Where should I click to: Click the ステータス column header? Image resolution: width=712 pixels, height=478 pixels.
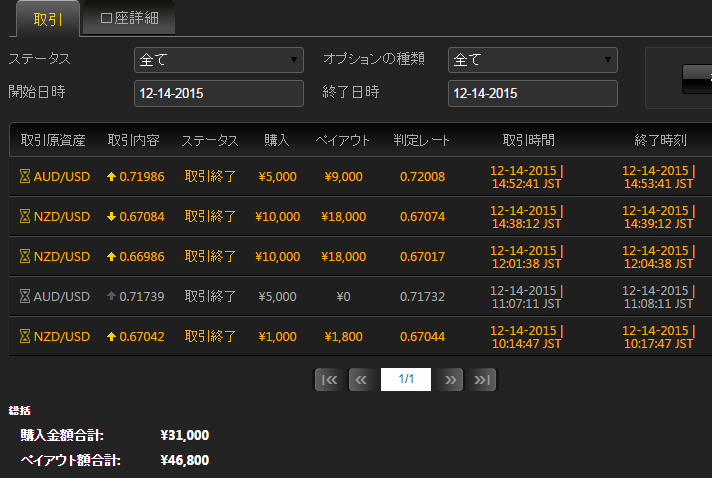[210, 141]
